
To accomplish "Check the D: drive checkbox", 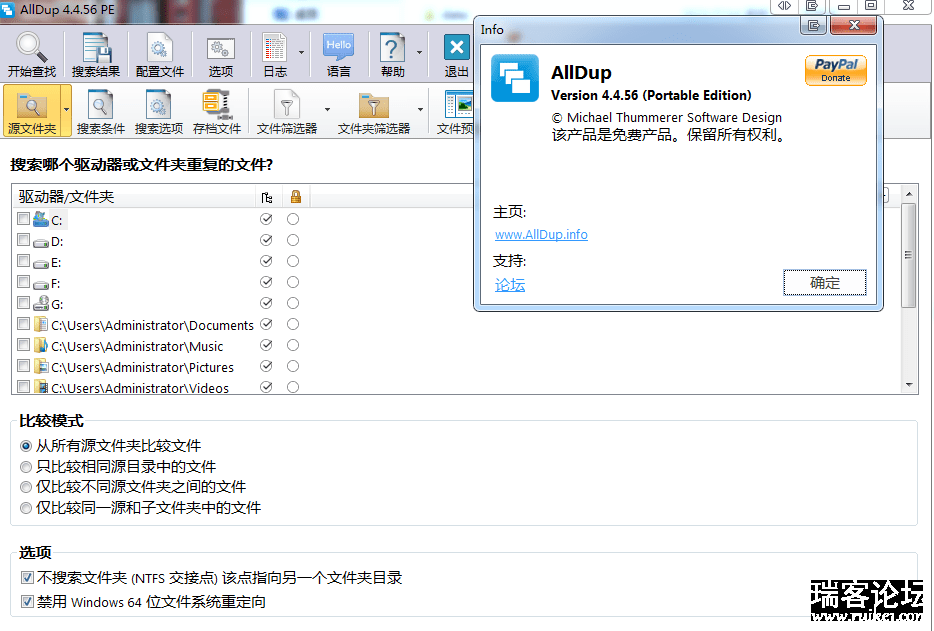I will [23, 240].
